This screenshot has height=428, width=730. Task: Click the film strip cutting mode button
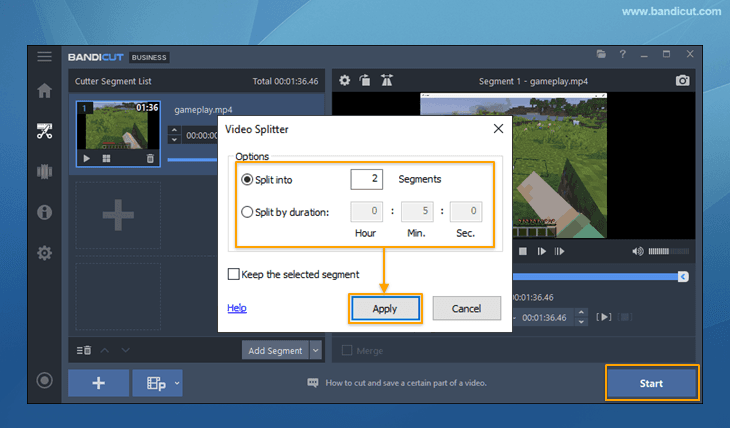[x=154, y=383]
